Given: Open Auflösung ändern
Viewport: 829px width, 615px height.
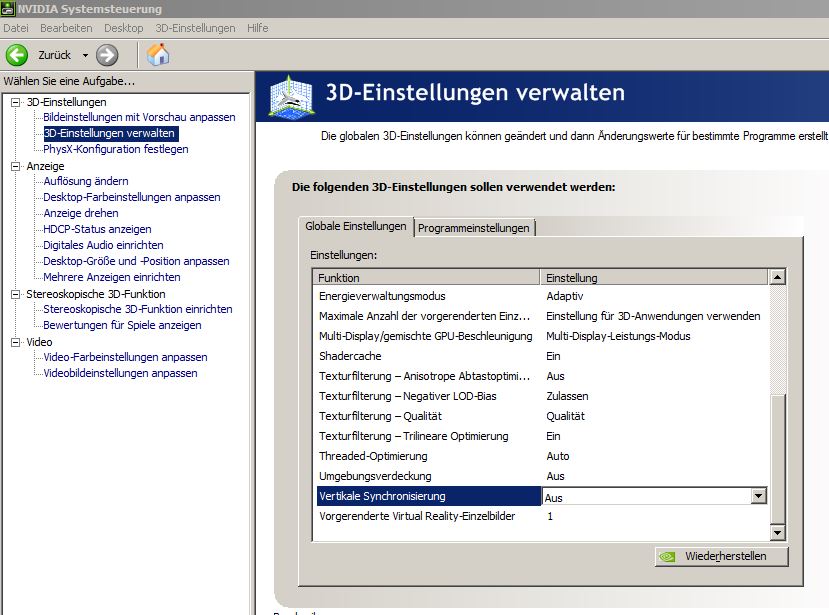Looking at the screenshot, I should (86, 181).
